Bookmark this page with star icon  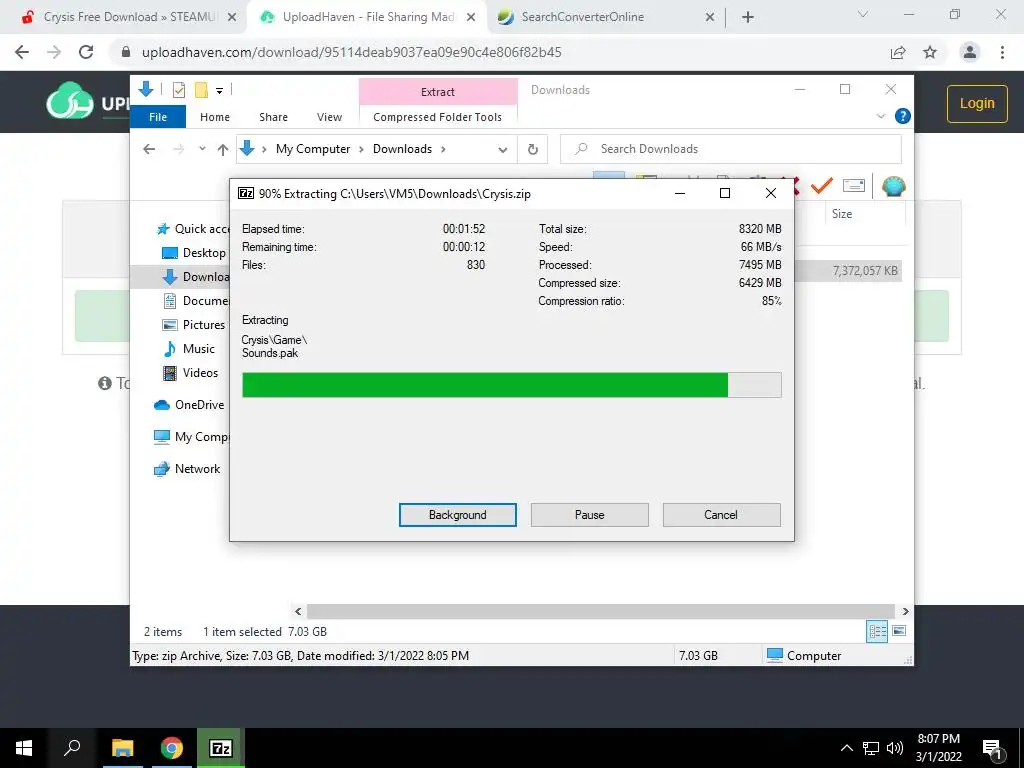[930, 52]
